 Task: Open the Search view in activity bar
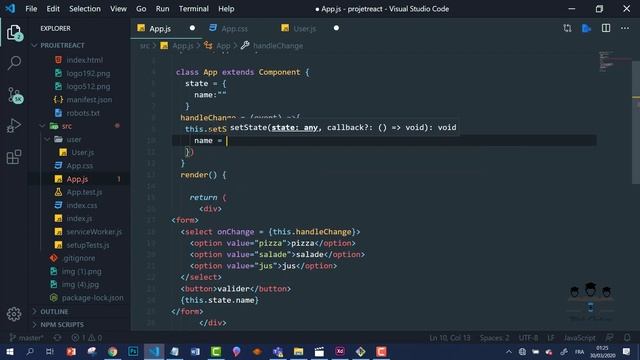click(14, 63)
